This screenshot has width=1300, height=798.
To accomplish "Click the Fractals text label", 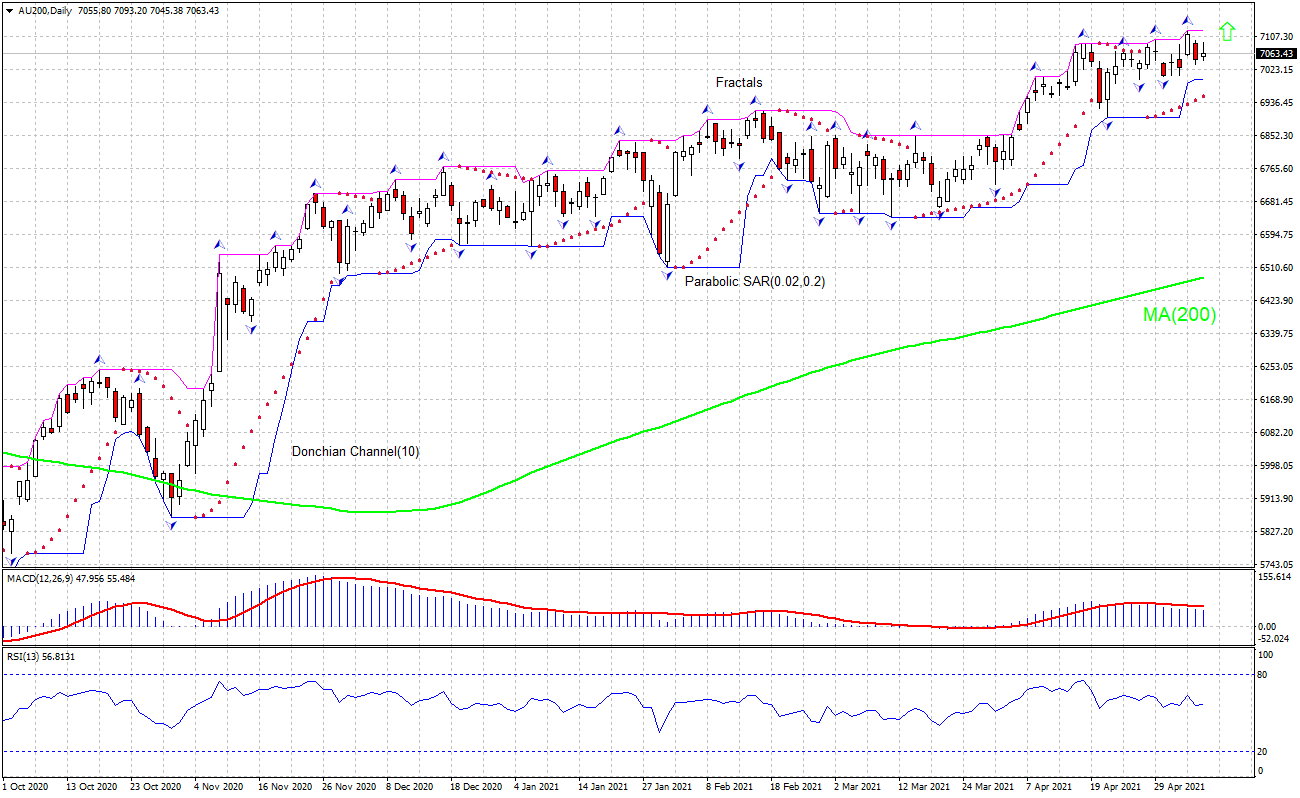I will (x=738, y=82).
